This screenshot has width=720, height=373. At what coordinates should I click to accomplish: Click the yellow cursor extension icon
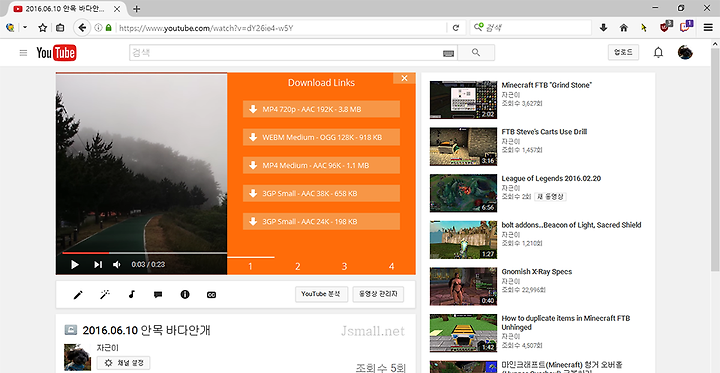tap(644, 28)
